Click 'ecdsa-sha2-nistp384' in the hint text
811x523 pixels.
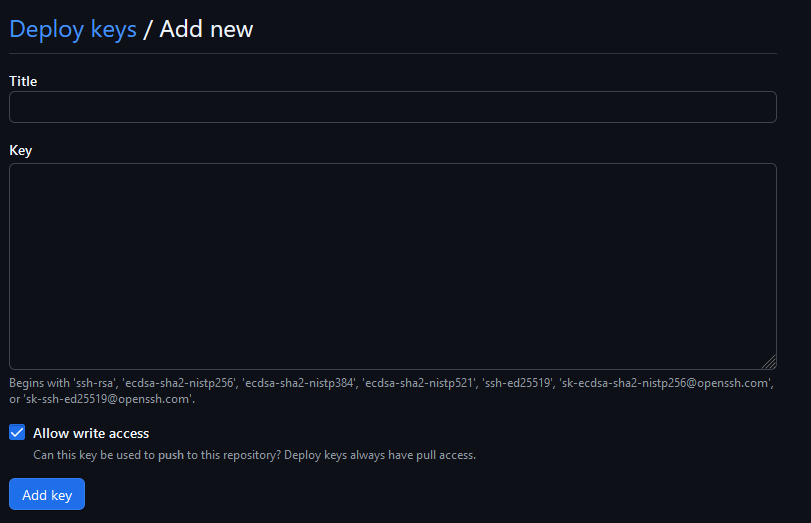(x=299, y=383)
